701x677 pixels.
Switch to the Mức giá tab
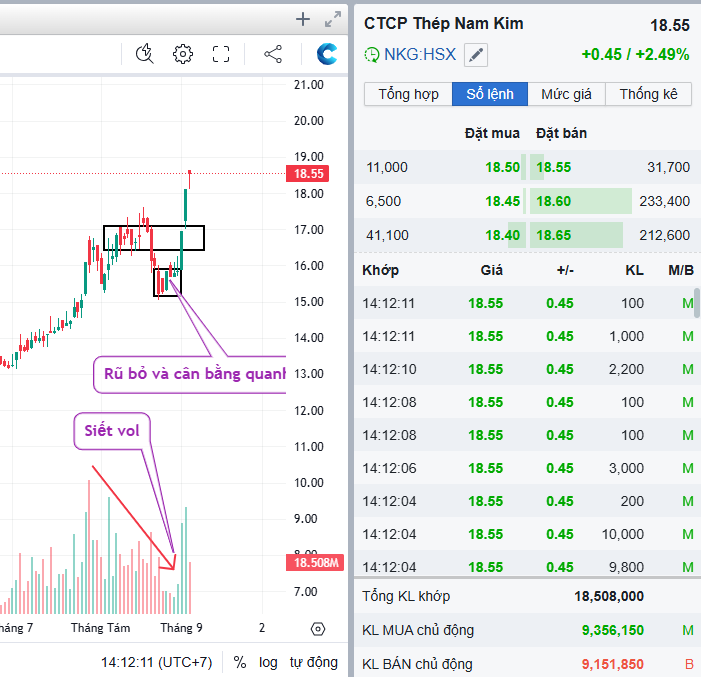pos(566,94)
